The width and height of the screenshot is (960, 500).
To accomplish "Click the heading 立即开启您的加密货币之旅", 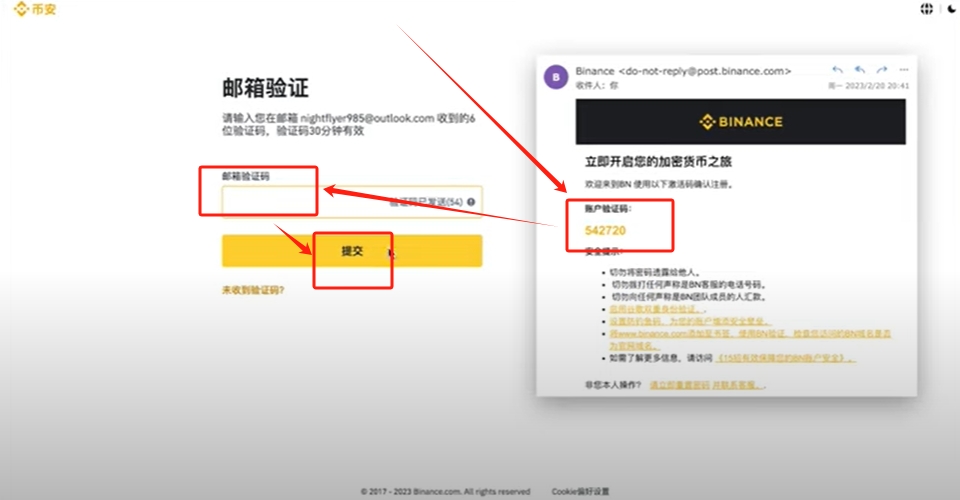I will tap(658, 162).
